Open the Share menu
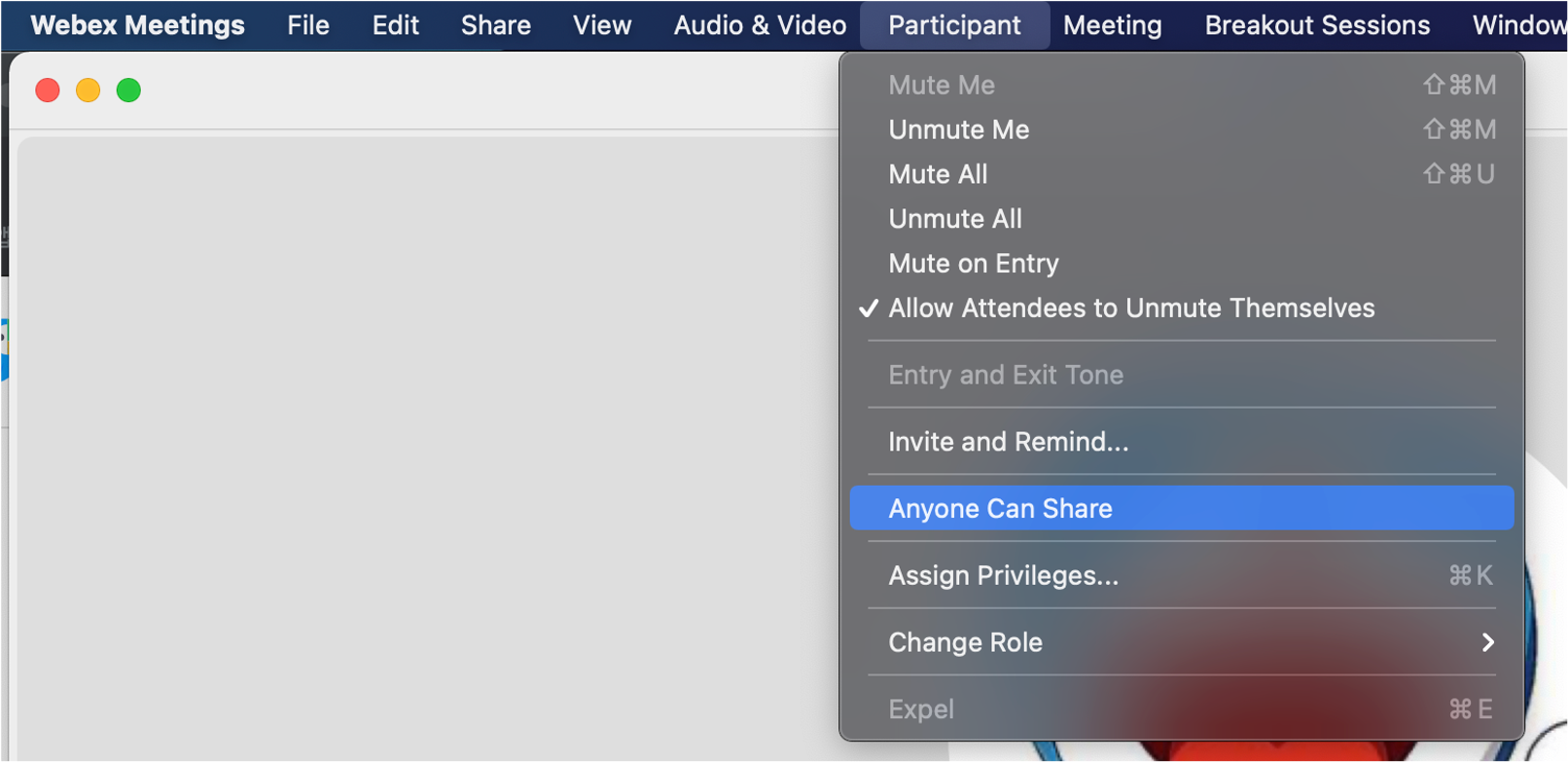Image resolution: width=1568 pixels, height=762 pixels. pos(495,25)
